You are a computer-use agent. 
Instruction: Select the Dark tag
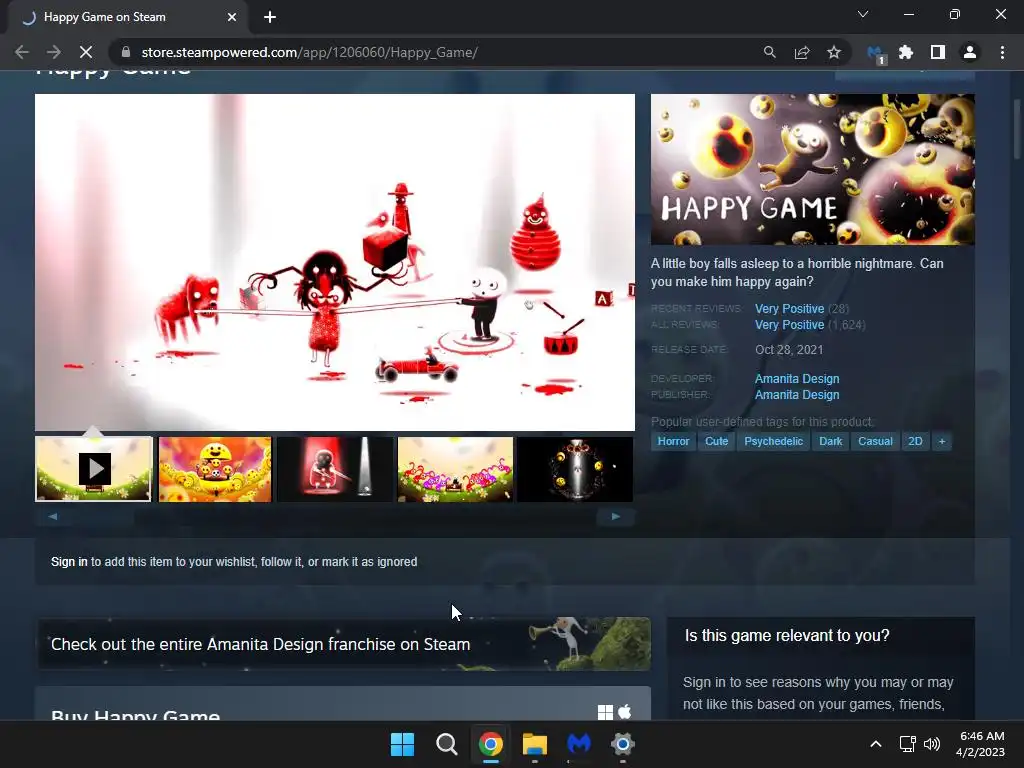pyautogui.click(x=830, y=441)
